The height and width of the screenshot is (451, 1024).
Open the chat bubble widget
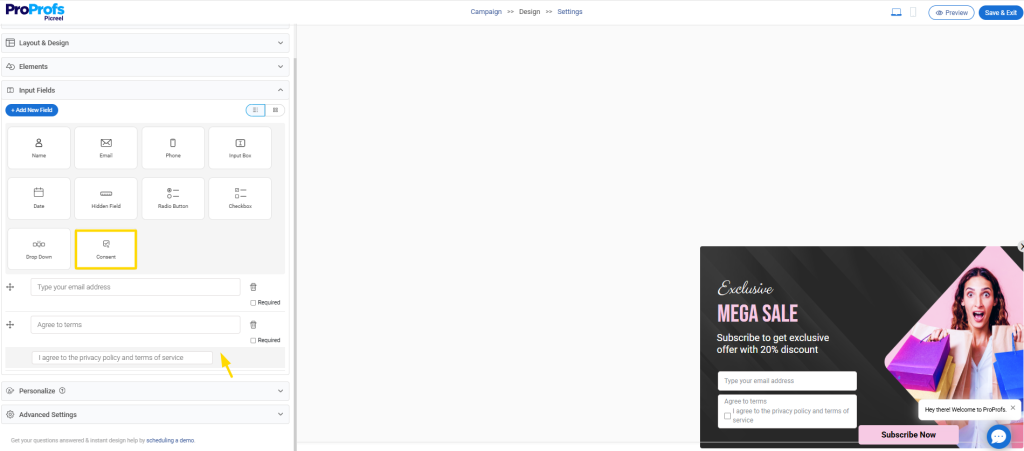click(998, 436)
